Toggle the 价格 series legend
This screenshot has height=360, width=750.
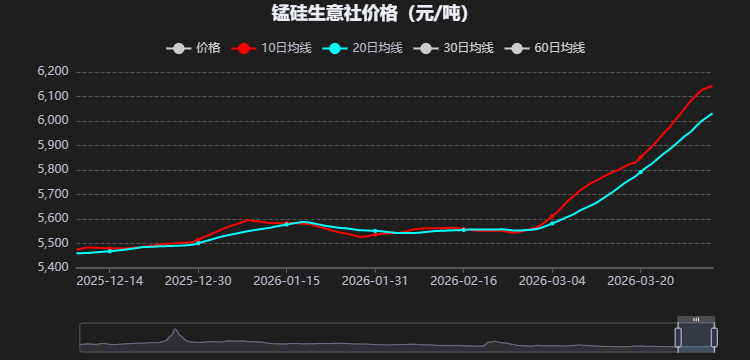[193, 48]
